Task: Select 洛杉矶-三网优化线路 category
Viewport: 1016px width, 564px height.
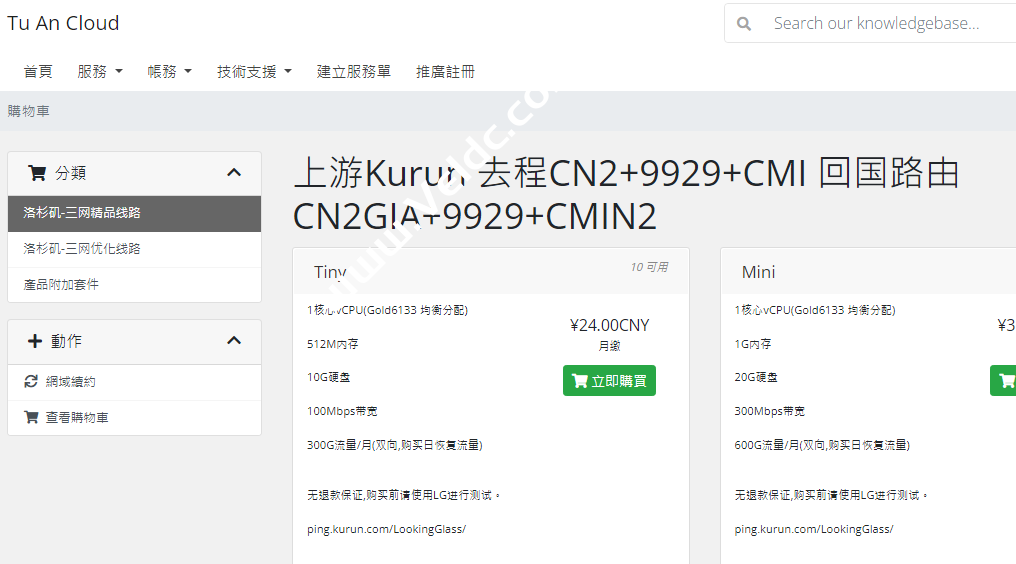Action: (134, 249)
